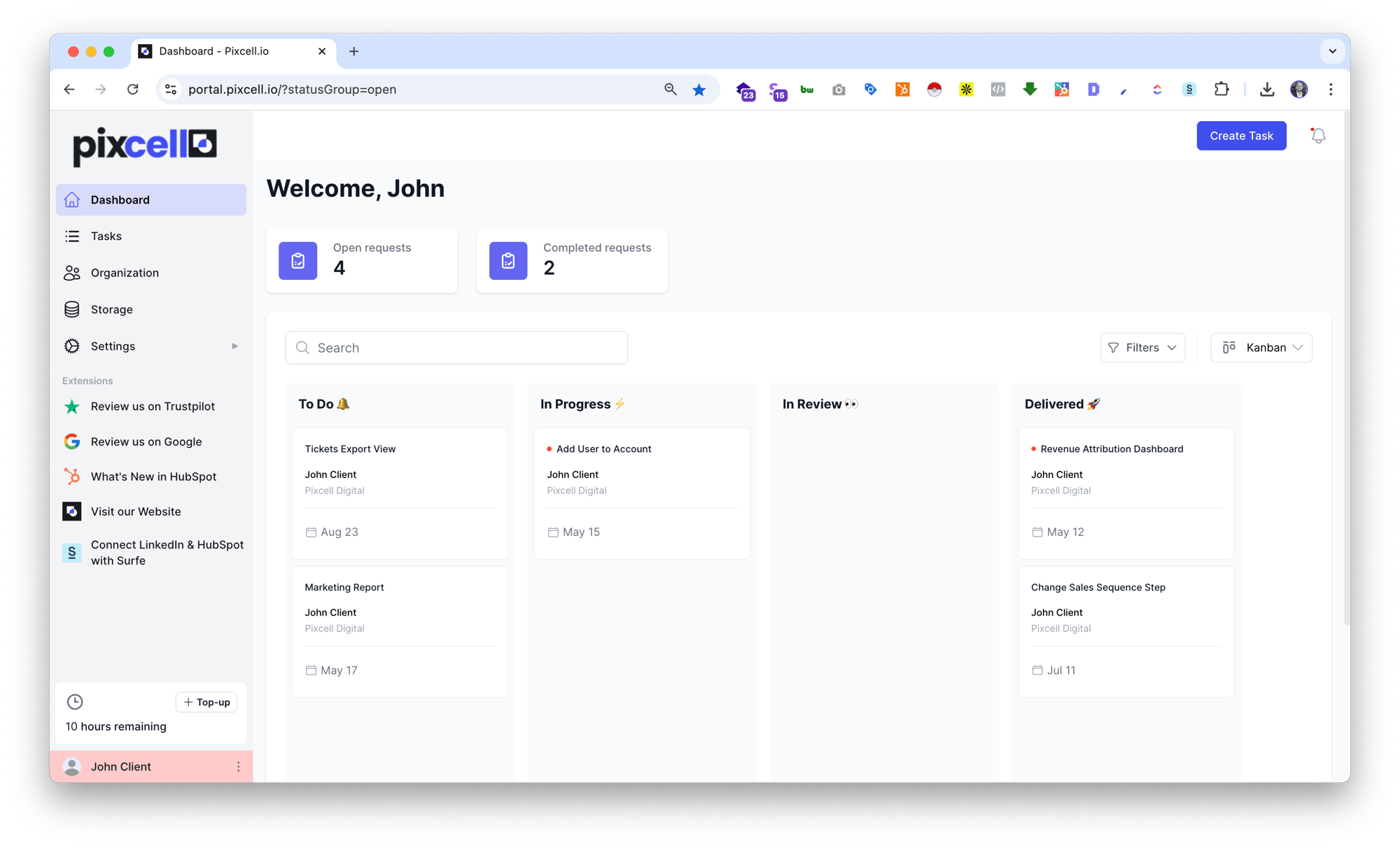Open the Kanban view dropdown

point(1261,348)
